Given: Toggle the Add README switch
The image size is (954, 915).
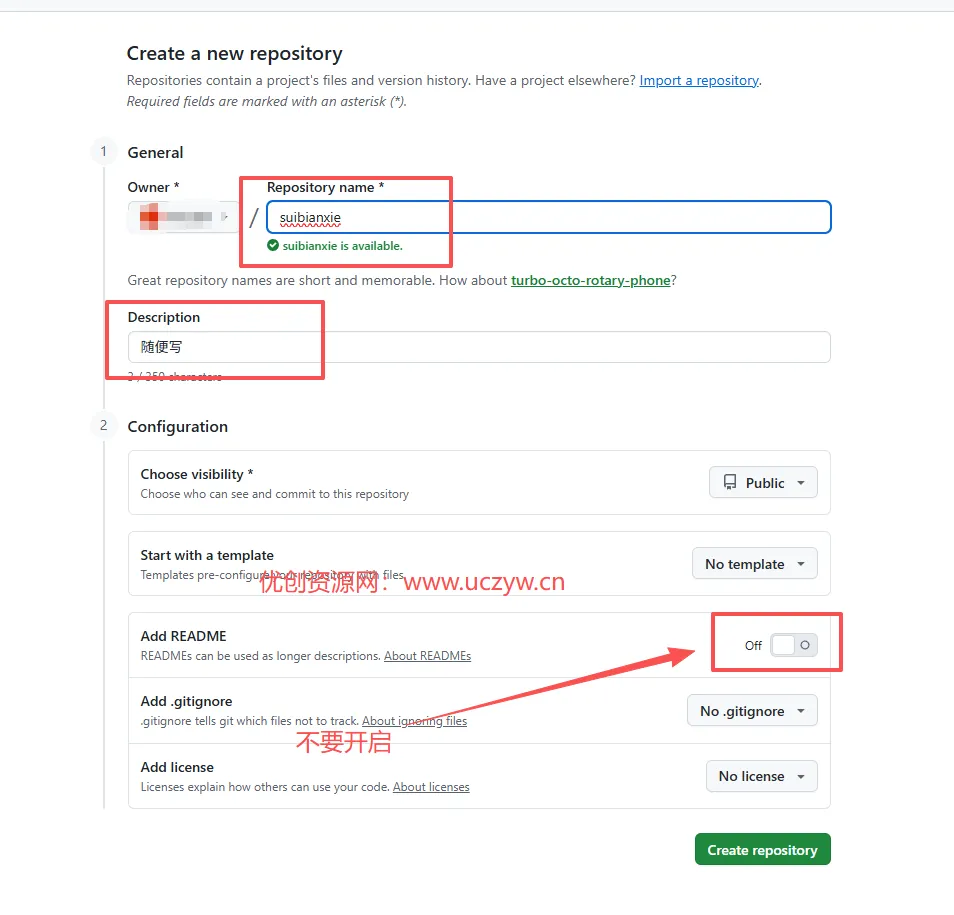Looking at the screenshot, I should coord(794,645).
